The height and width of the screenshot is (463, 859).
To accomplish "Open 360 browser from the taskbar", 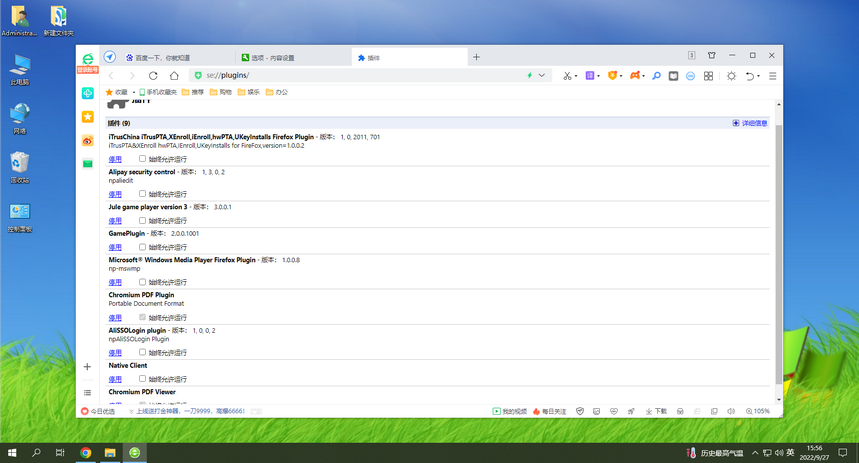I will 135,453.
